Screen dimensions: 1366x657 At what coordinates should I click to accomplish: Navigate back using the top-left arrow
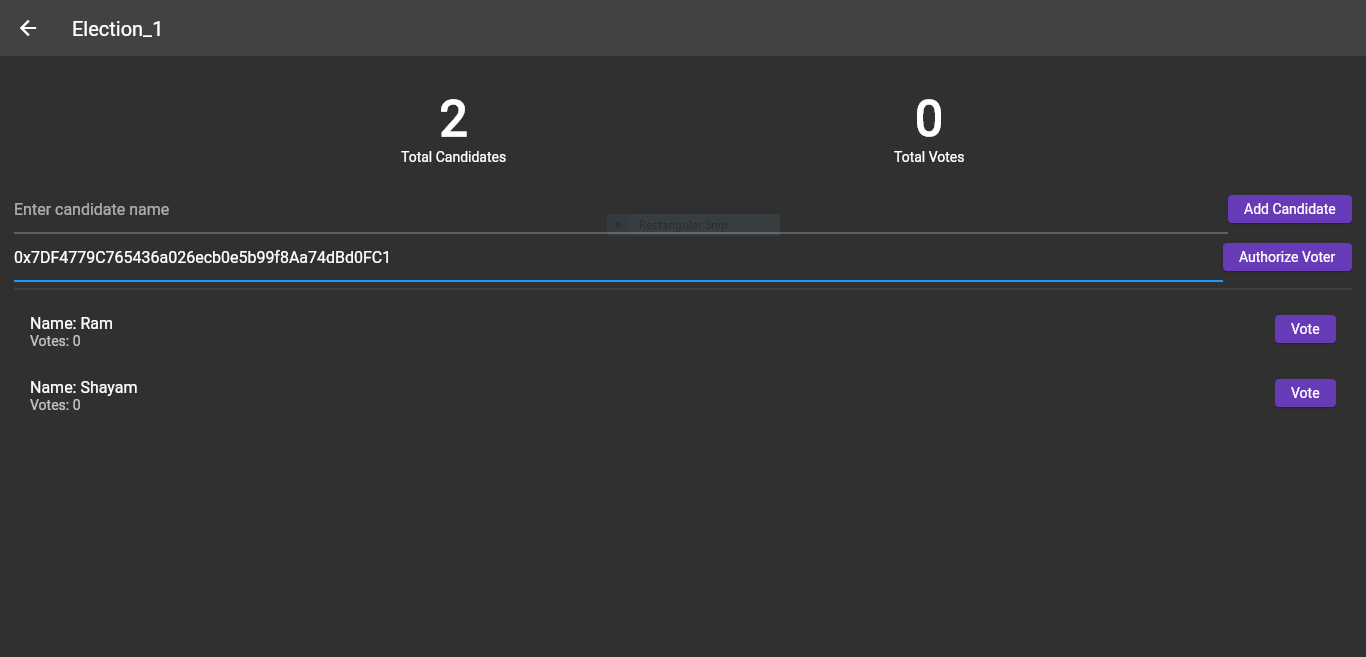[27, 28]
